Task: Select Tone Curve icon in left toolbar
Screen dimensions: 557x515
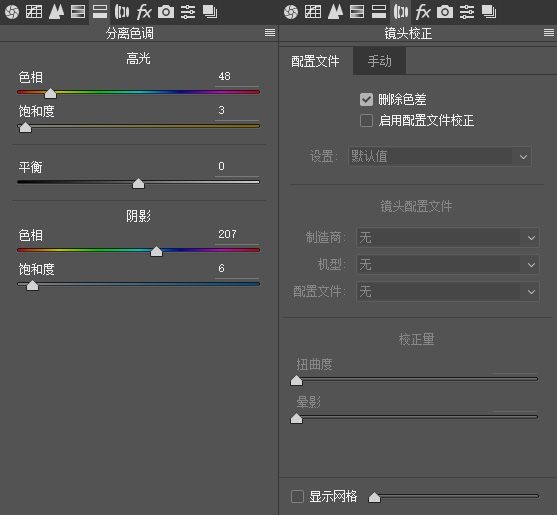Action: (34, 12)
